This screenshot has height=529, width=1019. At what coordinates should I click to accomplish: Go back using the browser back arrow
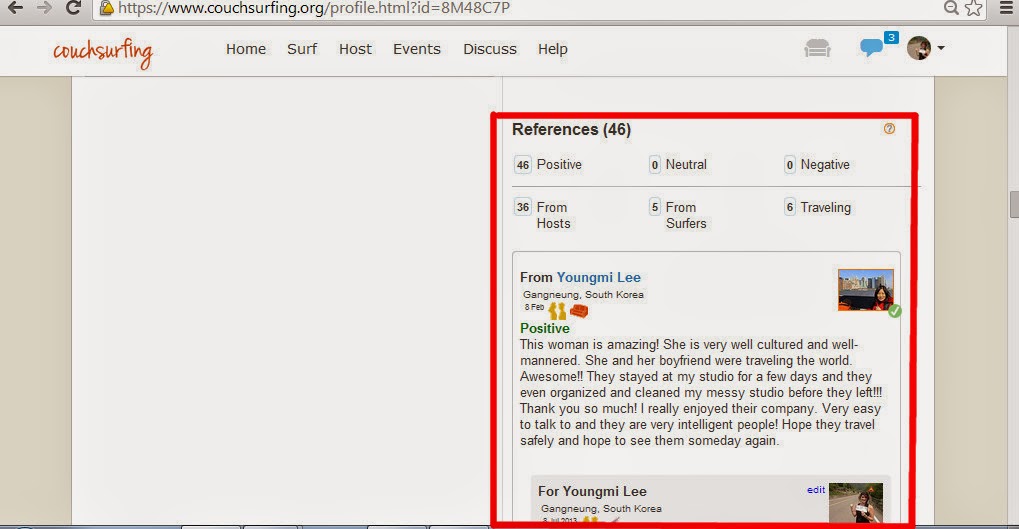[x=15, y=8]
